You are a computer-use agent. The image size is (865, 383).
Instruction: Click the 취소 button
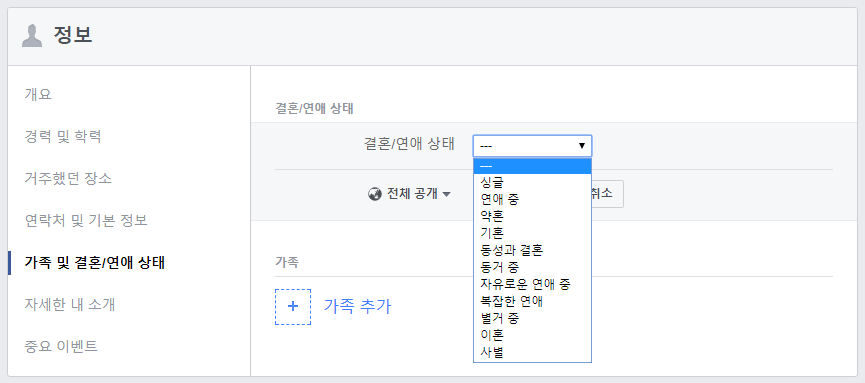[606, 194]
